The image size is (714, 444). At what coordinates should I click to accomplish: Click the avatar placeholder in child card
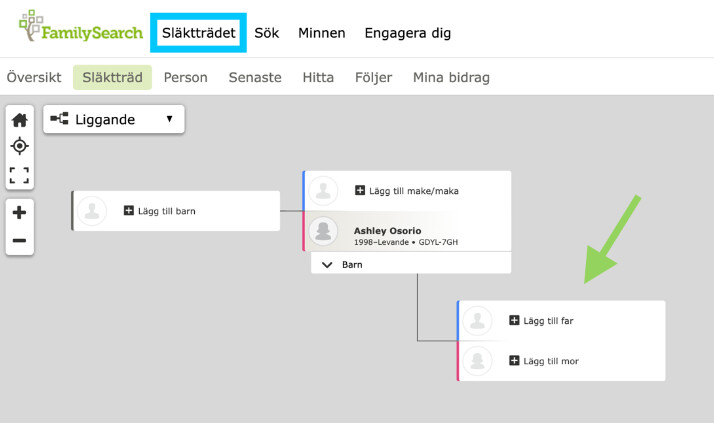point(92,211)
